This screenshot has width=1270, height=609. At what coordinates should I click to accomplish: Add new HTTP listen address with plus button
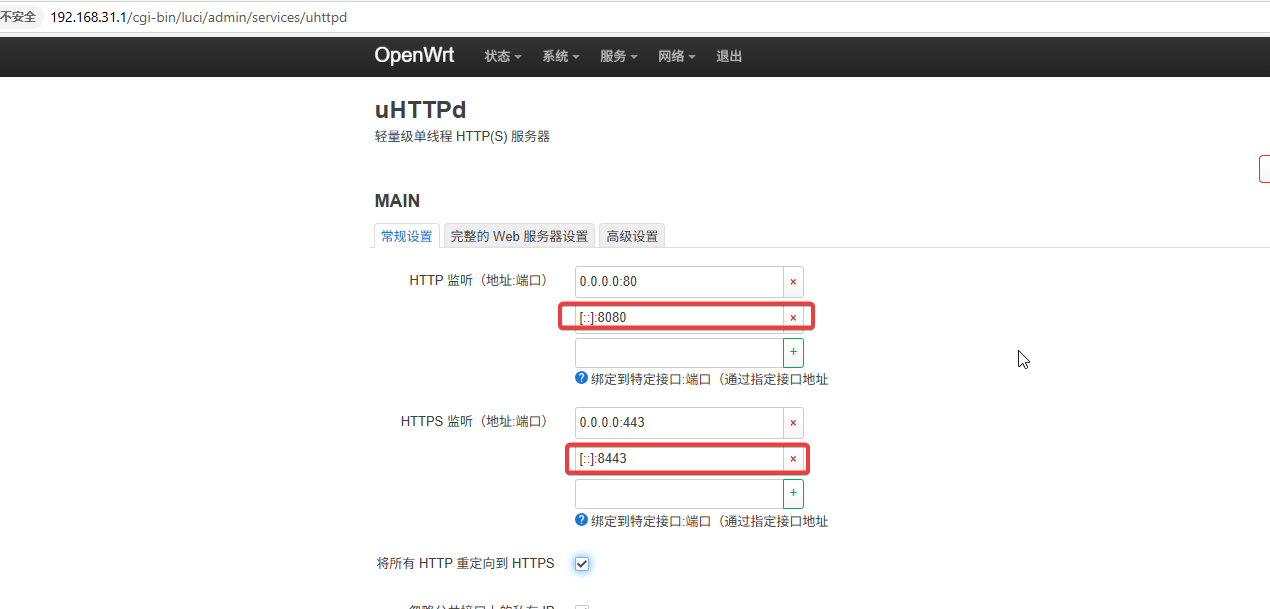[793, 353]
